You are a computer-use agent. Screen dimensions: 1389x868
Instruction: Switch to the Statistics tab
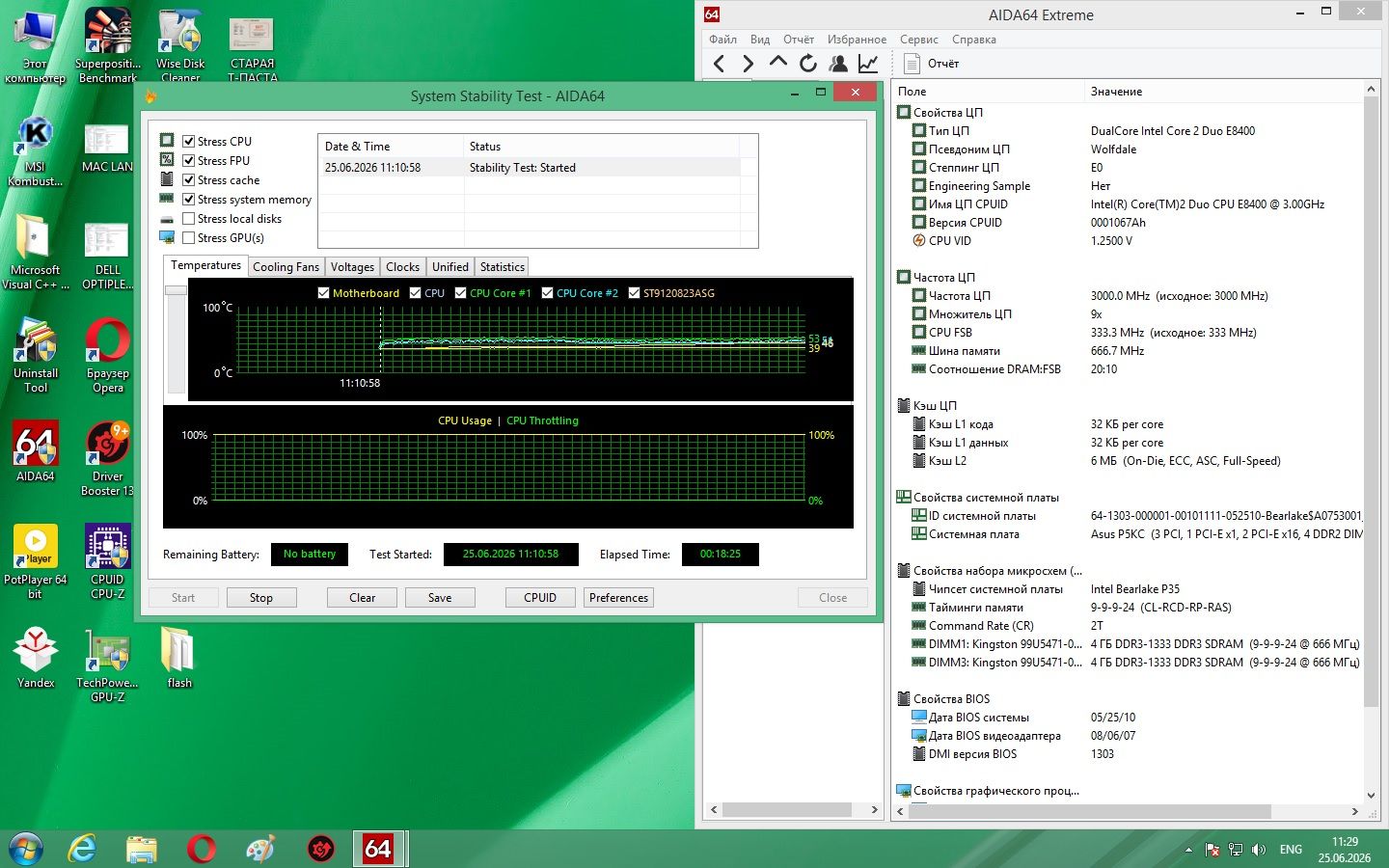503,267
